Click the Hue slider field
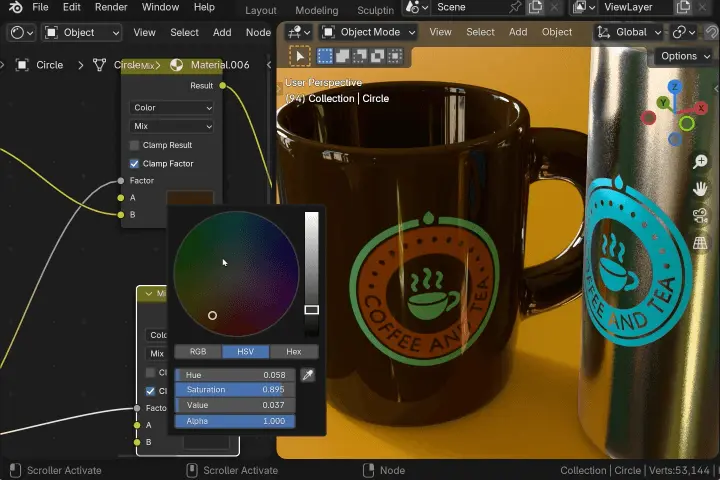The width and height of the screenshot is (720, 480). click(235, 375)
